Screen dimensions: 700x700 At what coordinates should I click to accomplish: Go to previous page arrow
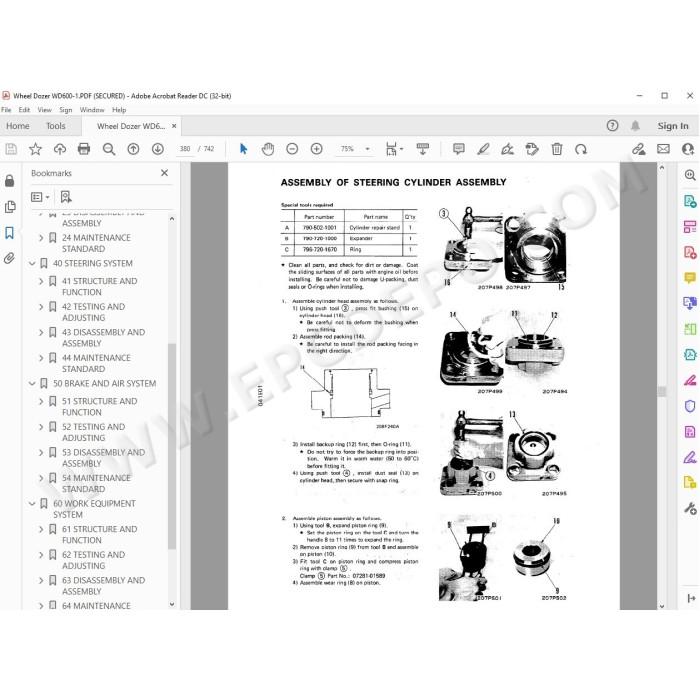[x=133, y=149]
